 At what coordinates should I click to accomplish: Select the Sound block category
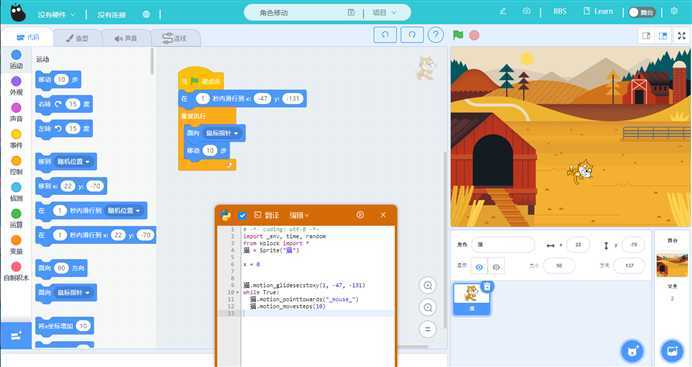coord(16,113)
